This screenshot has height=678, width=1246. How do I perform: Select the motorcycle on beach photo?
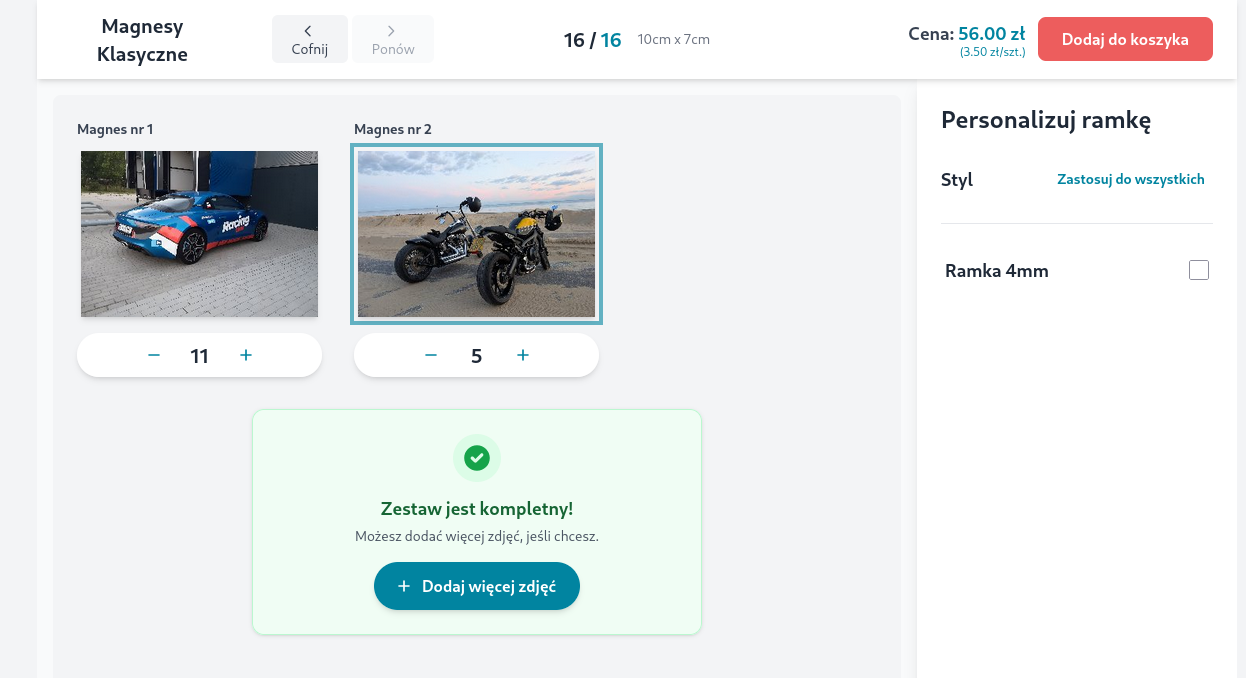(x=477, y=234)
